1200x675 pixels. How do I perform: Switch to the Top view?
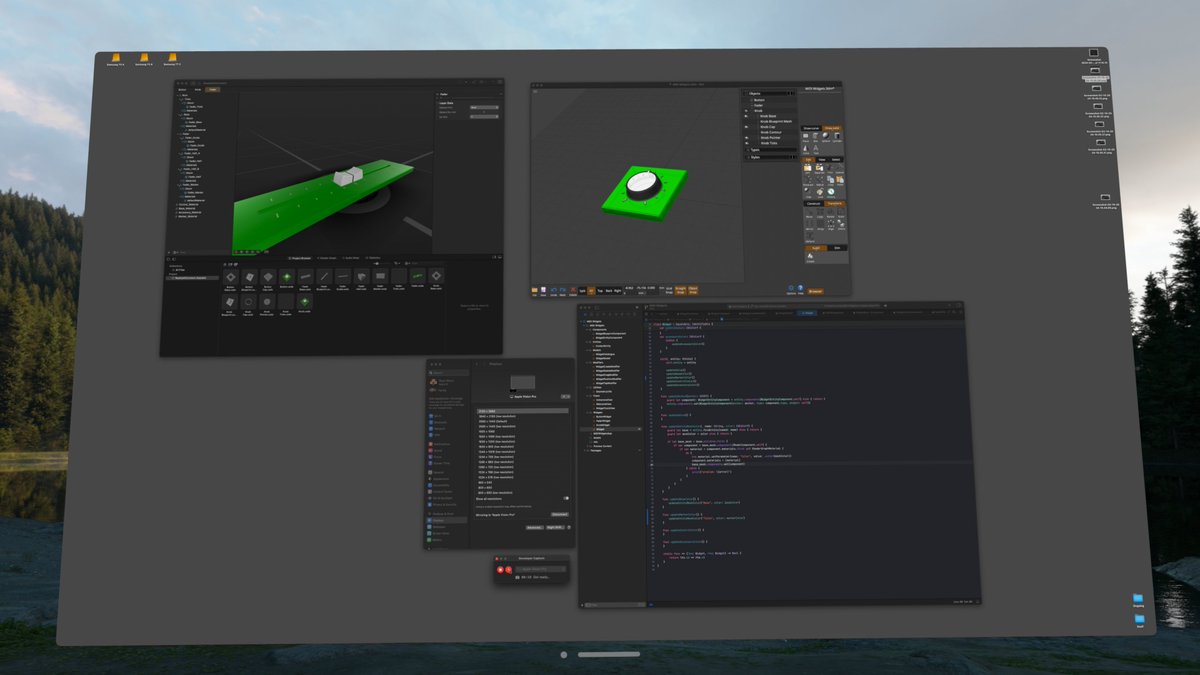(600, 290)
